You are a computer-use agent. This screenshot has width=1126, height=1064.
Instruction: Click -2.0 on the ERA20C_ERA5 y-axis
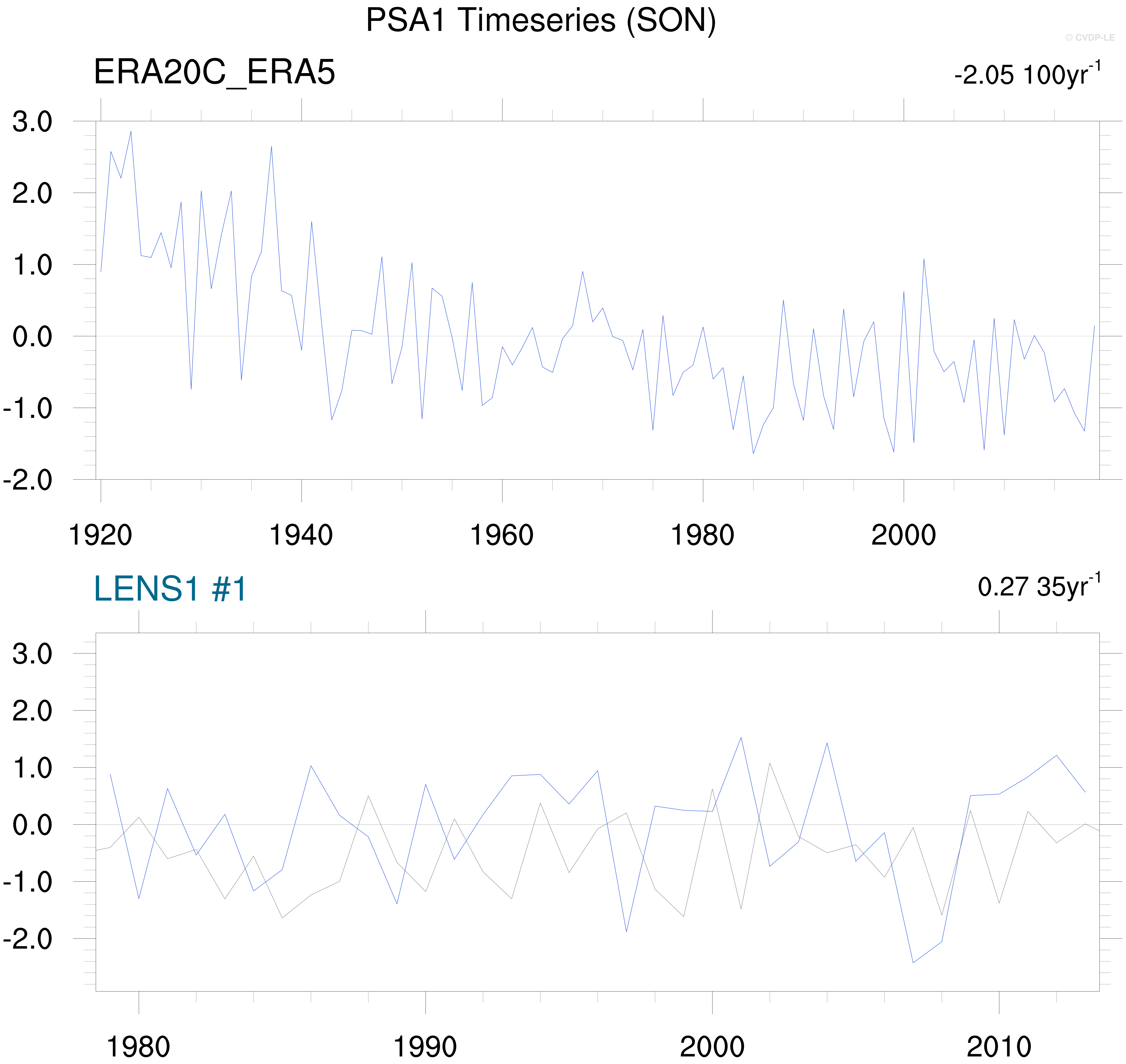pos(27,480)
